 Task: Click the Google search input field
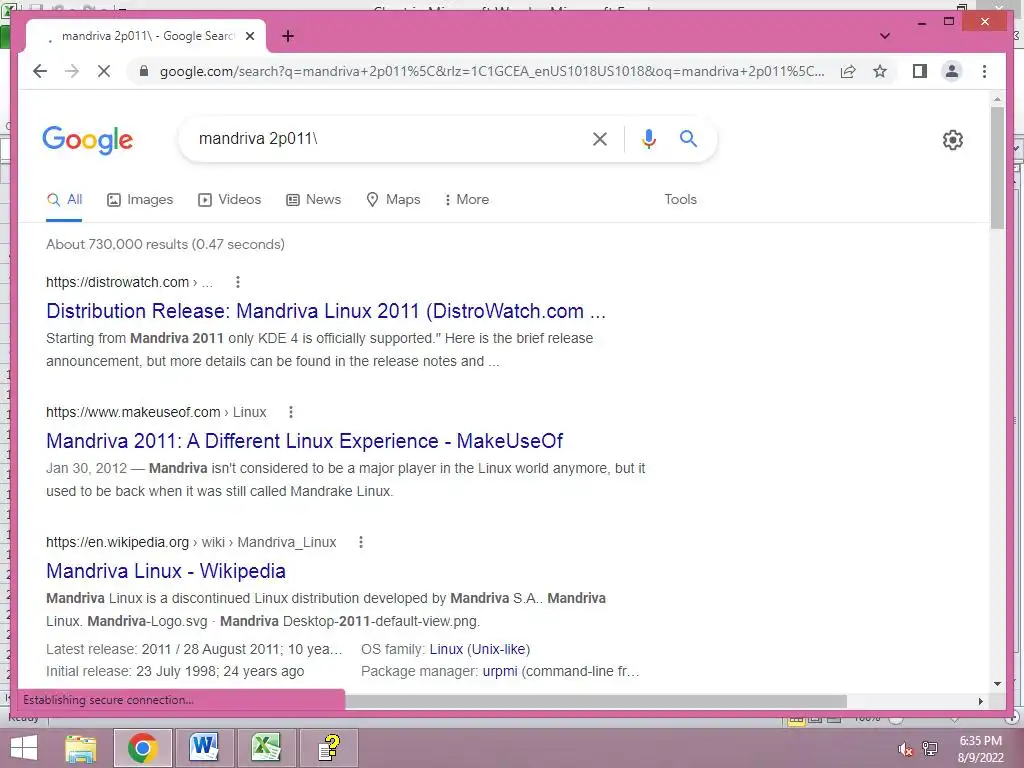389,138
